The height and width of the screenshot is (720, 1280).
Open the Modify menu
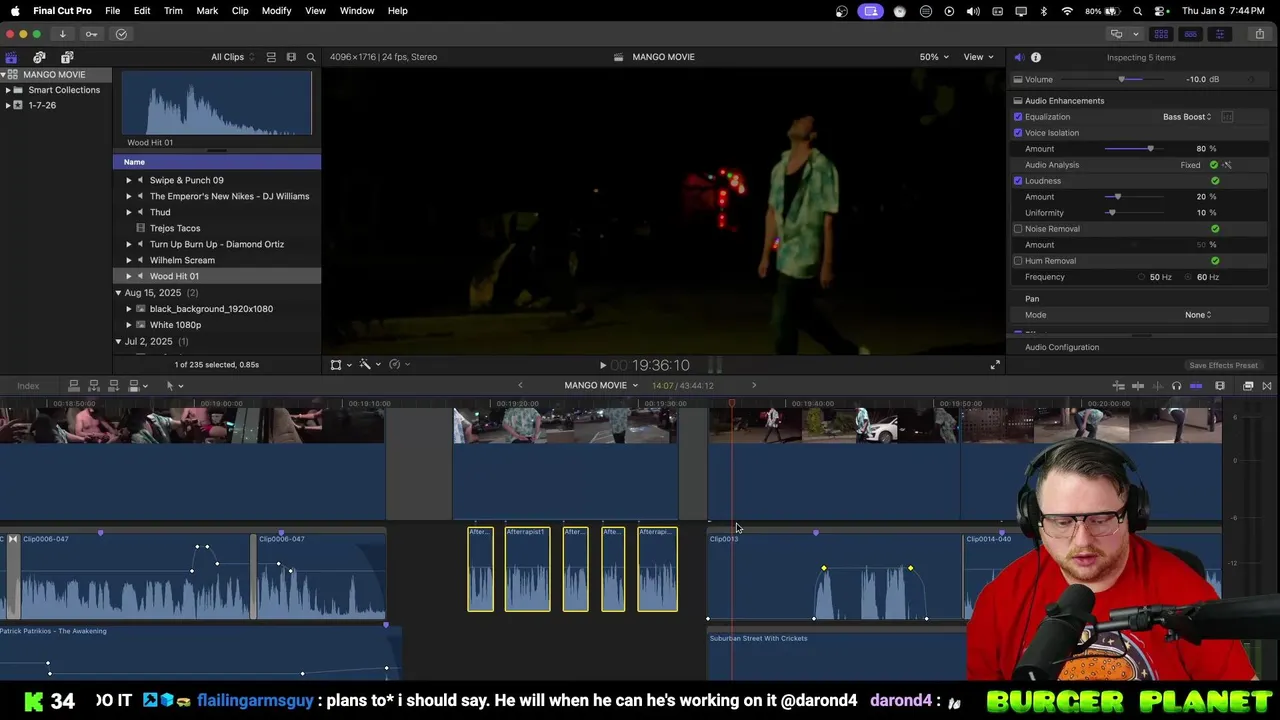[x=276, y=11]
